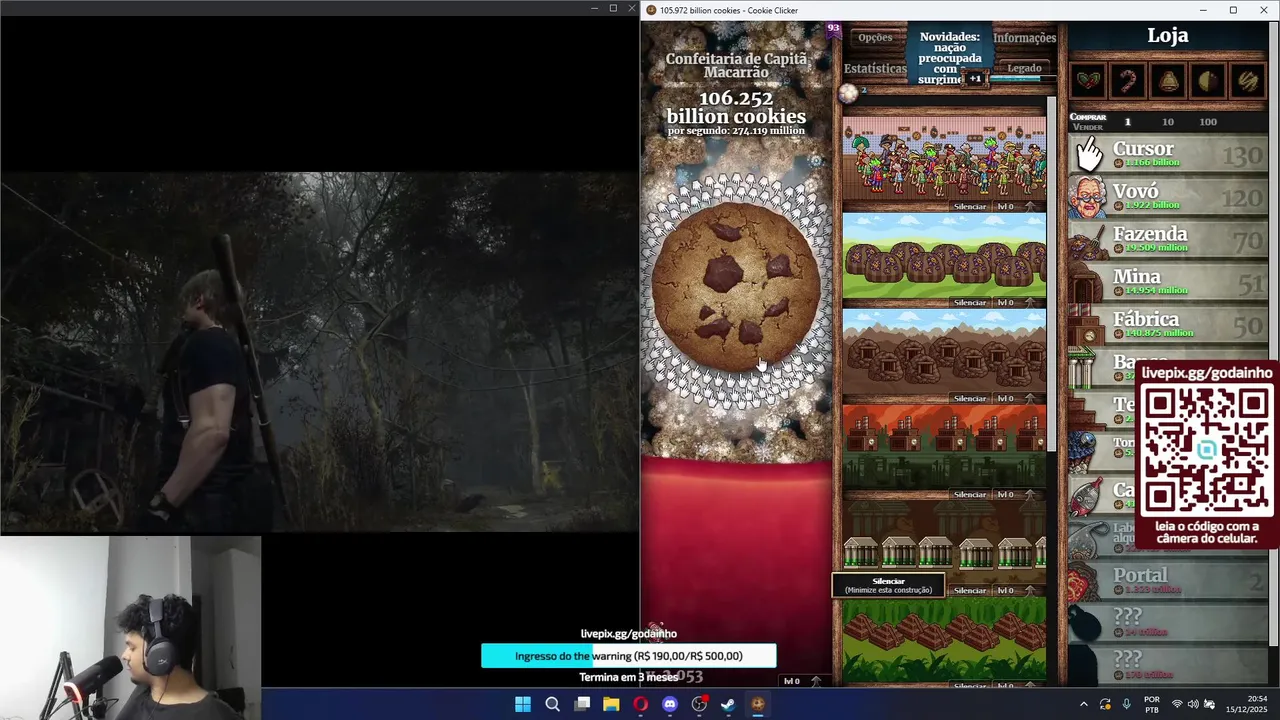
Task: Level up the farm row with lvl 0 arrow
Action: [x=1016, y=302]
